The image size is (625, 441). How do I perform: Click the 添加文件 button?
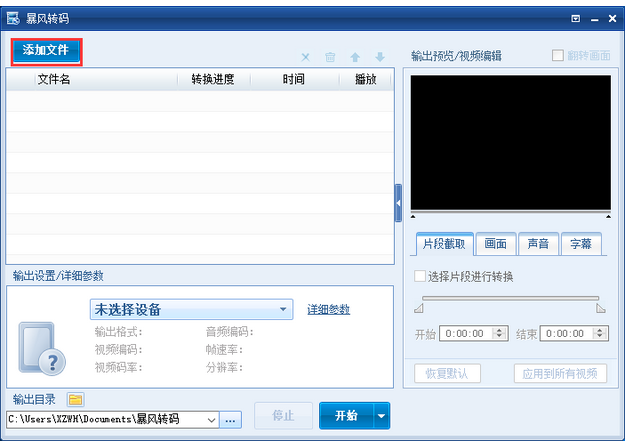(x=46, y=51)
